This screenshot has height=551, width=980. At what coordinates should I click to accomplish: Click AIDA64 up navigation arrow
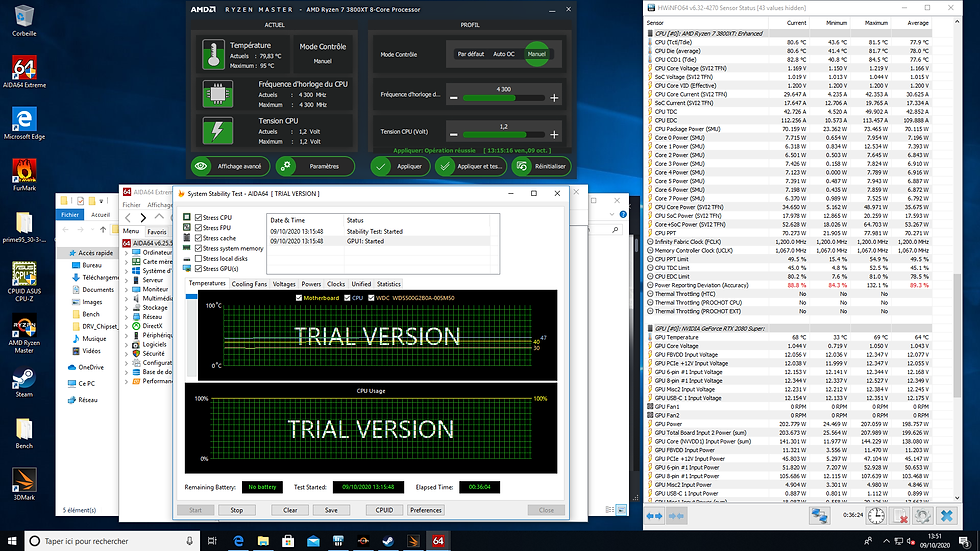click(159, 217)
